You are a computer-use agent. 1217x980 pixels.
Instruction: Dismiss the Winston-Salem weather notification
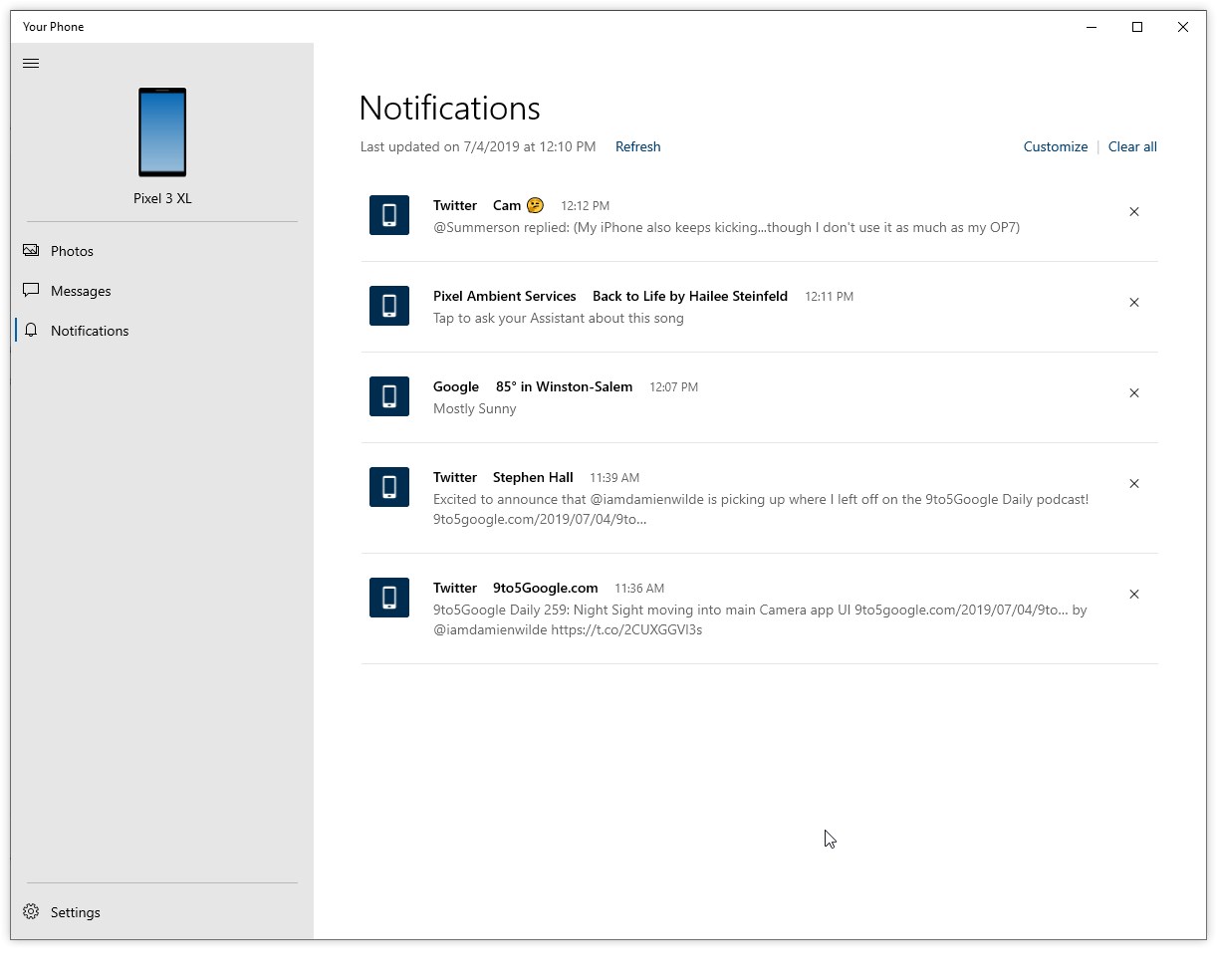[1133, 393]
